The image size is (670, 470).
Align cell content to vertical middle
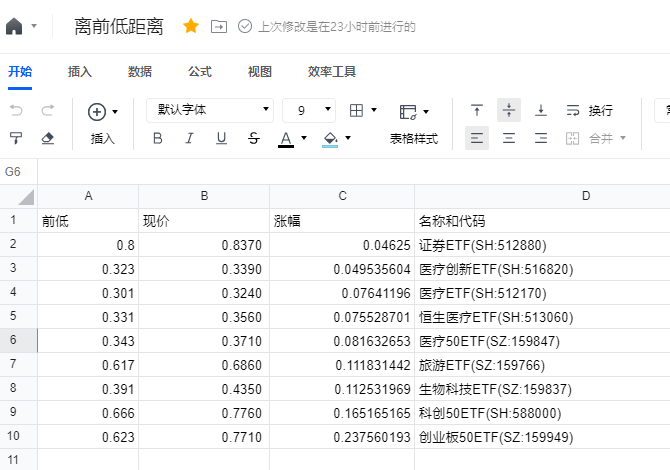(x=509, y=110)
